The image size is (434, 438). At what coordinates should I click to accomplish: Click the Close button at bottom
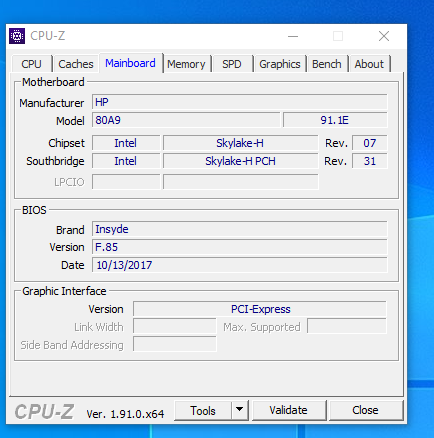pyautogui.click(x=366, y=410)
